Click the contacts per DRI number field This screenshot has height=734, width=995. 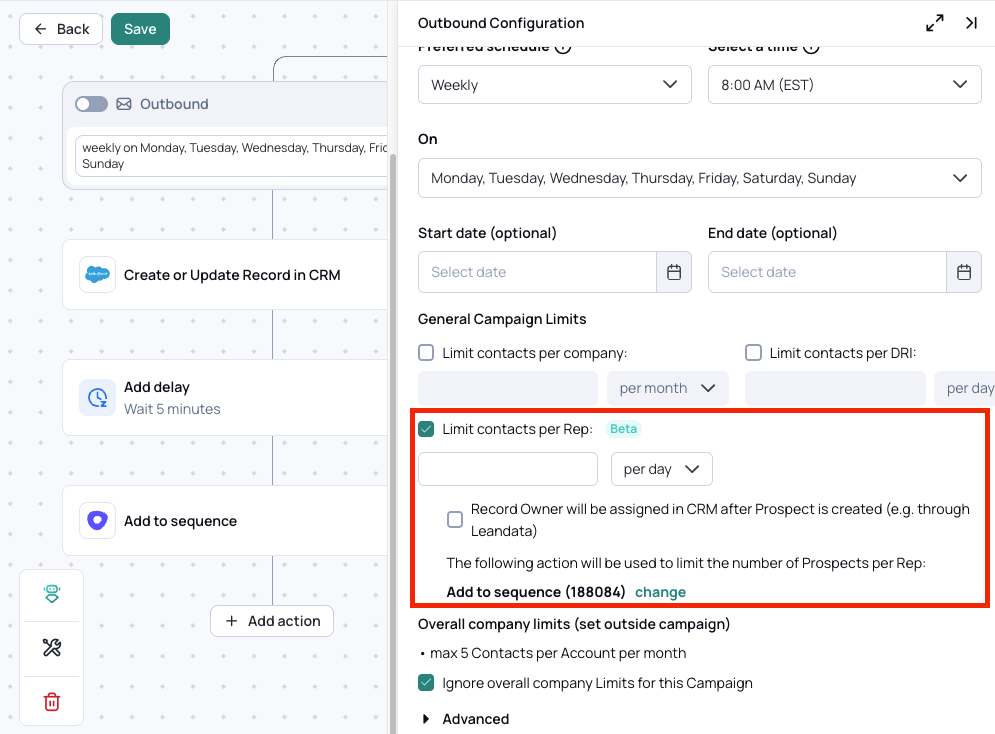pyautogui.click(x=835, y=388)
